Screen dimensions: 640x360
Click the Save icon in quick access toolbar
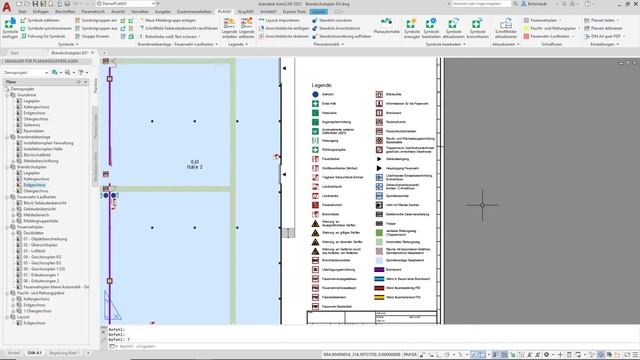36,4
